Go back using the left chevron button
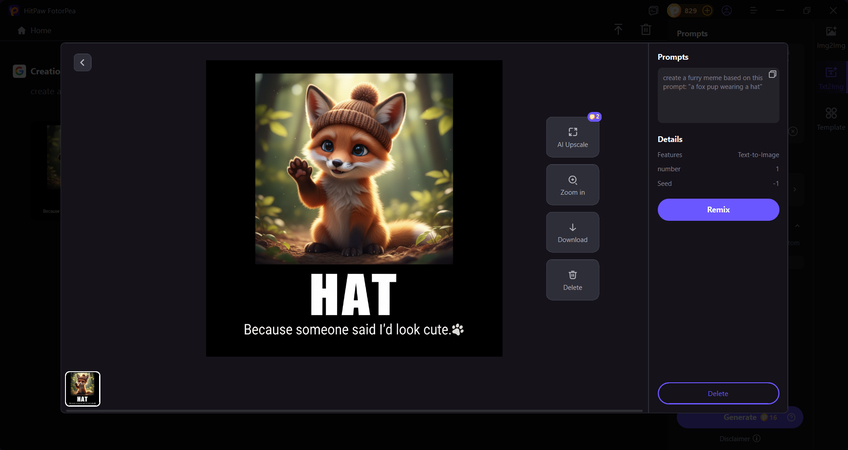Screen dimensions: 848x450 (82, 63)
